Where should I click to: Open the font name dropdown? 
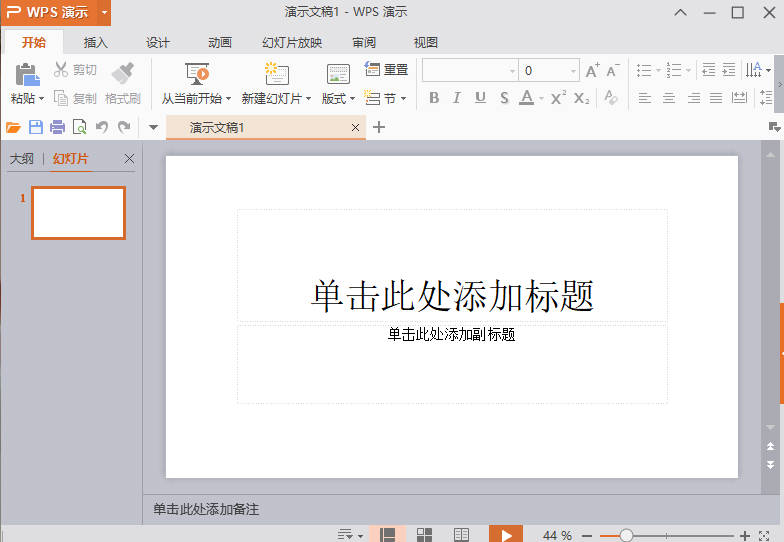512,71
